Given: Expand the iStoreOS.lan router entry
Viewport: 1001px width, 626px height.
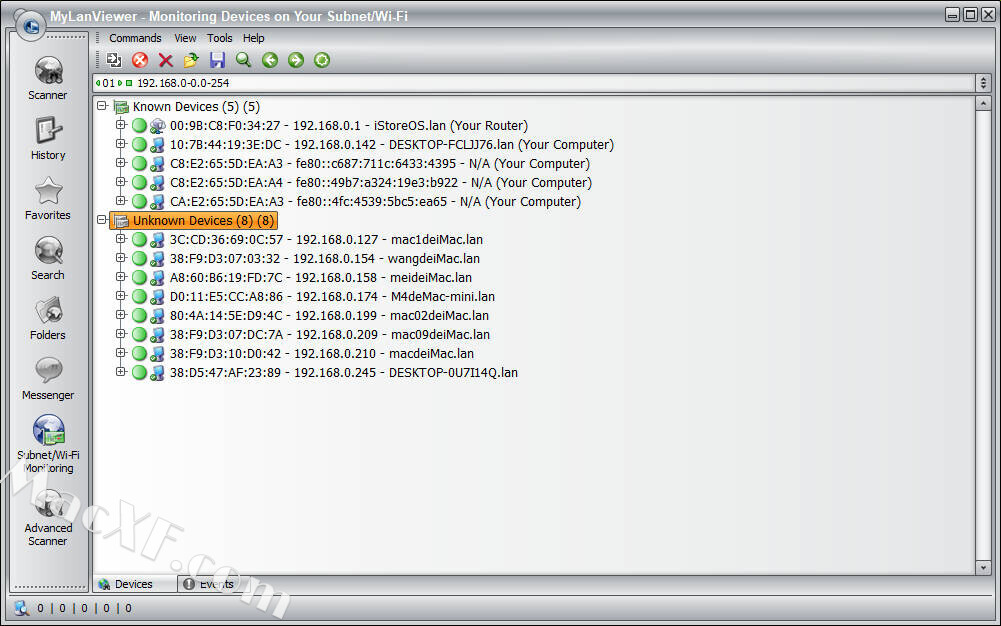Looking at the screenshot, I should coord(121,125).
